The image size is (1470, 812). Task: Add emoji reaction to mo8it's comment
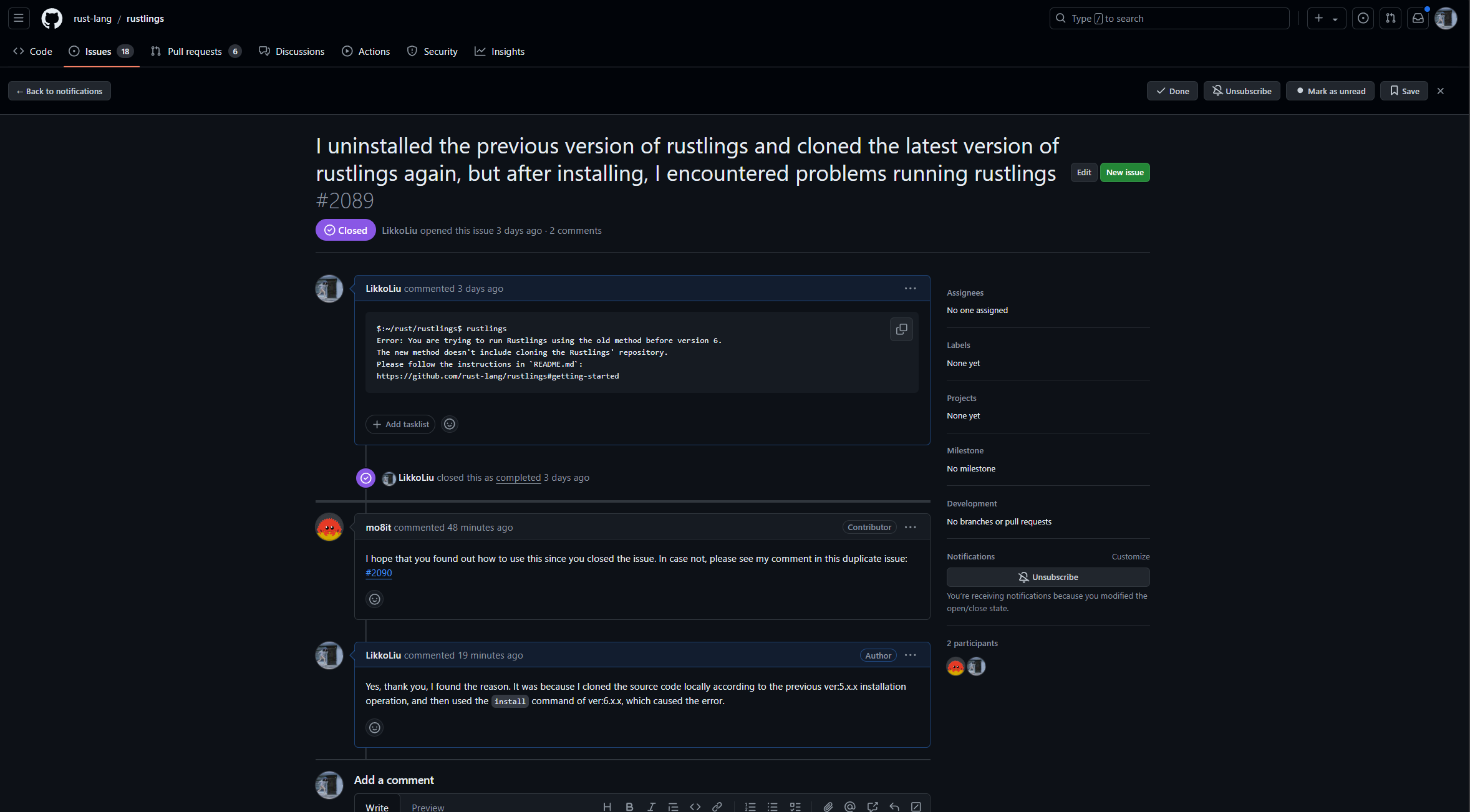click(x=374, y=599)
